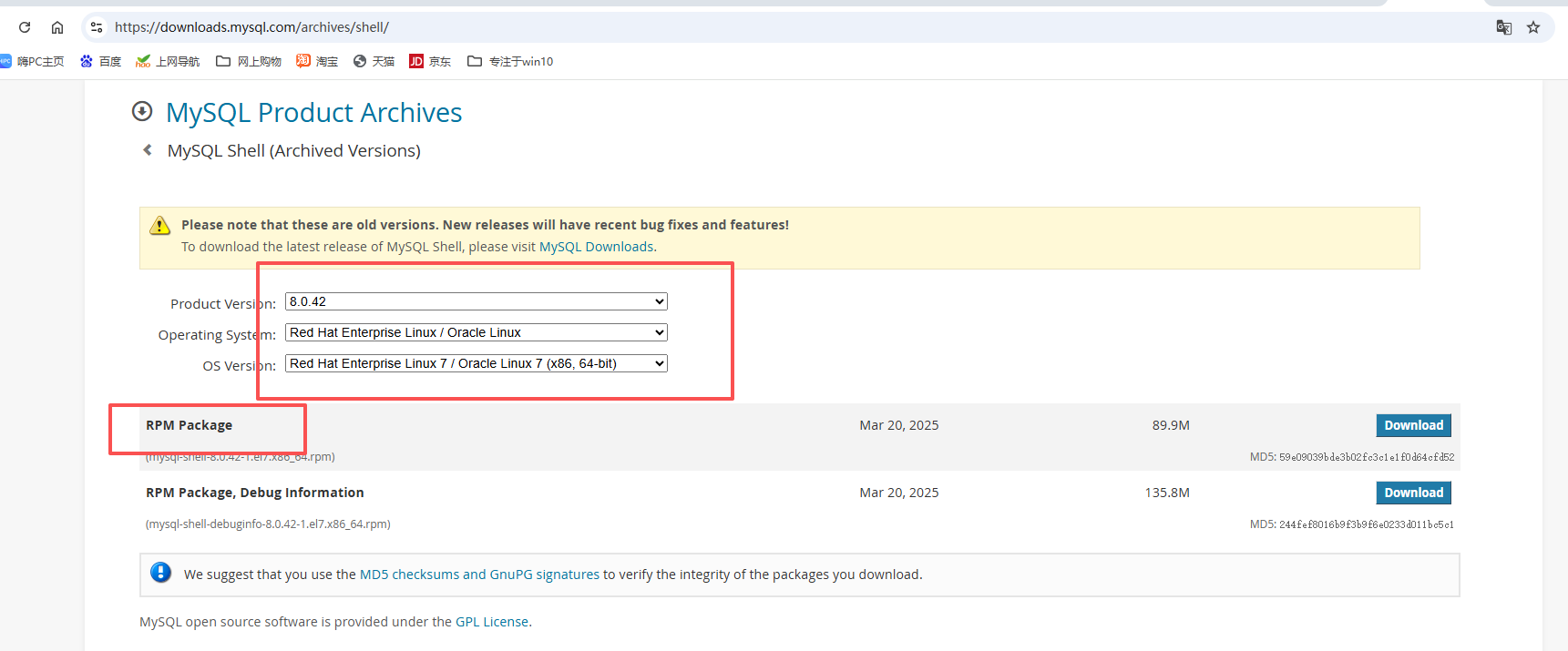Viewport: 1568px width, 651px height.
Task: Click the yellow warning triangle icon
Action: (159, 226)
